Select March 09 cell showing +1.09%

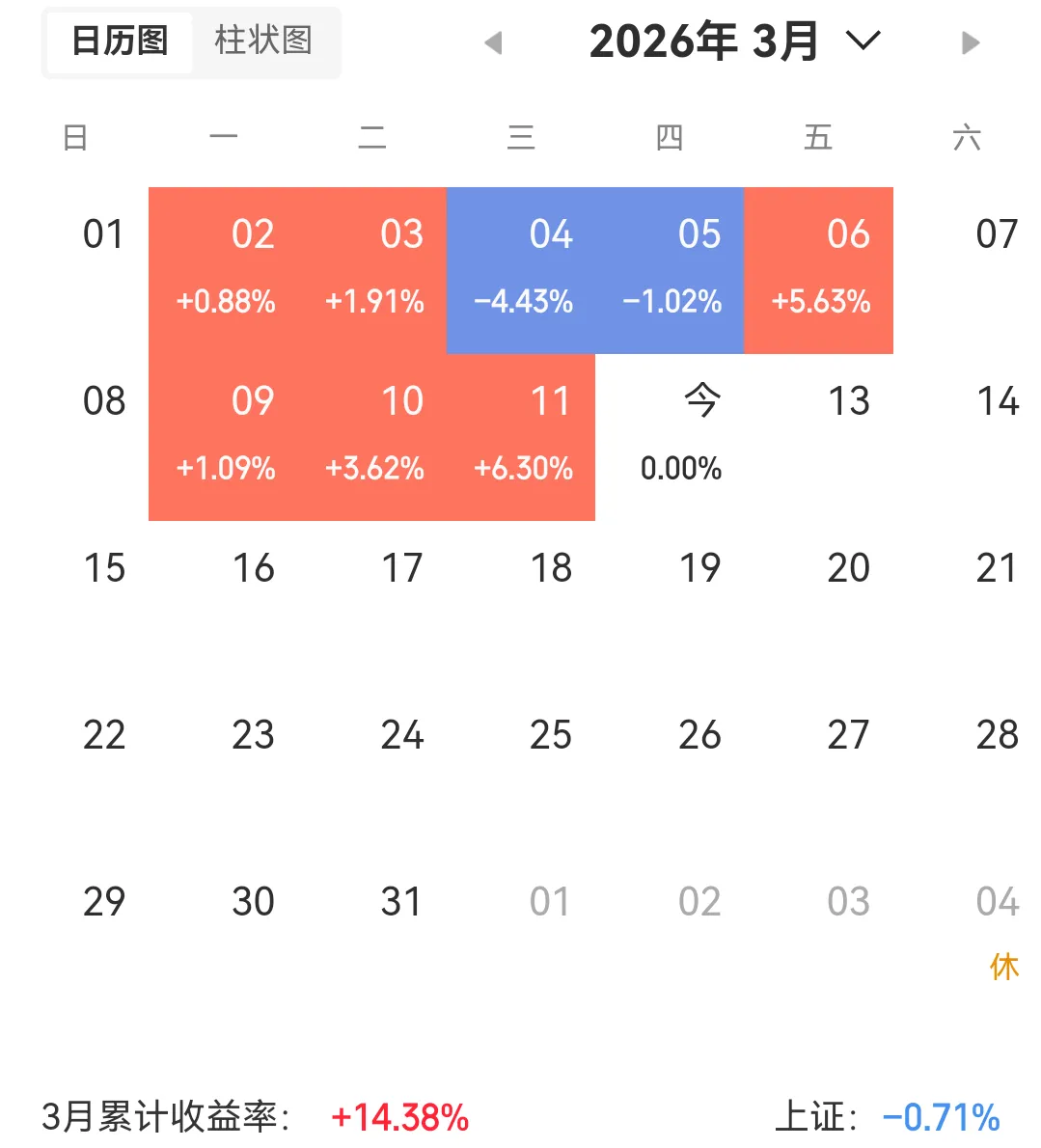(x=223, y=437)
